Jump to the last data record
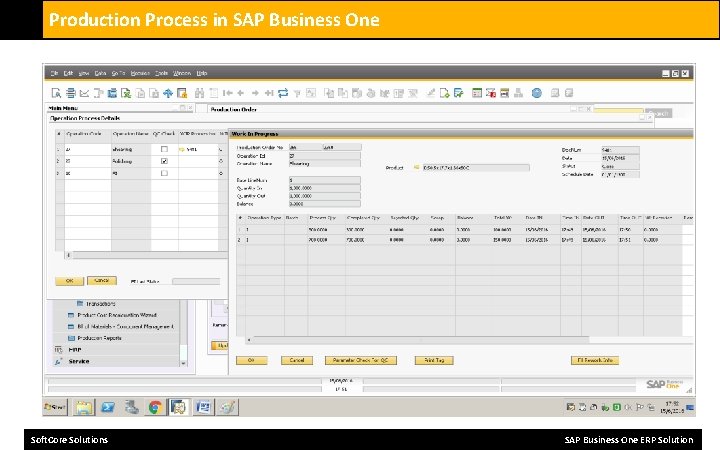 pos(269,93)
